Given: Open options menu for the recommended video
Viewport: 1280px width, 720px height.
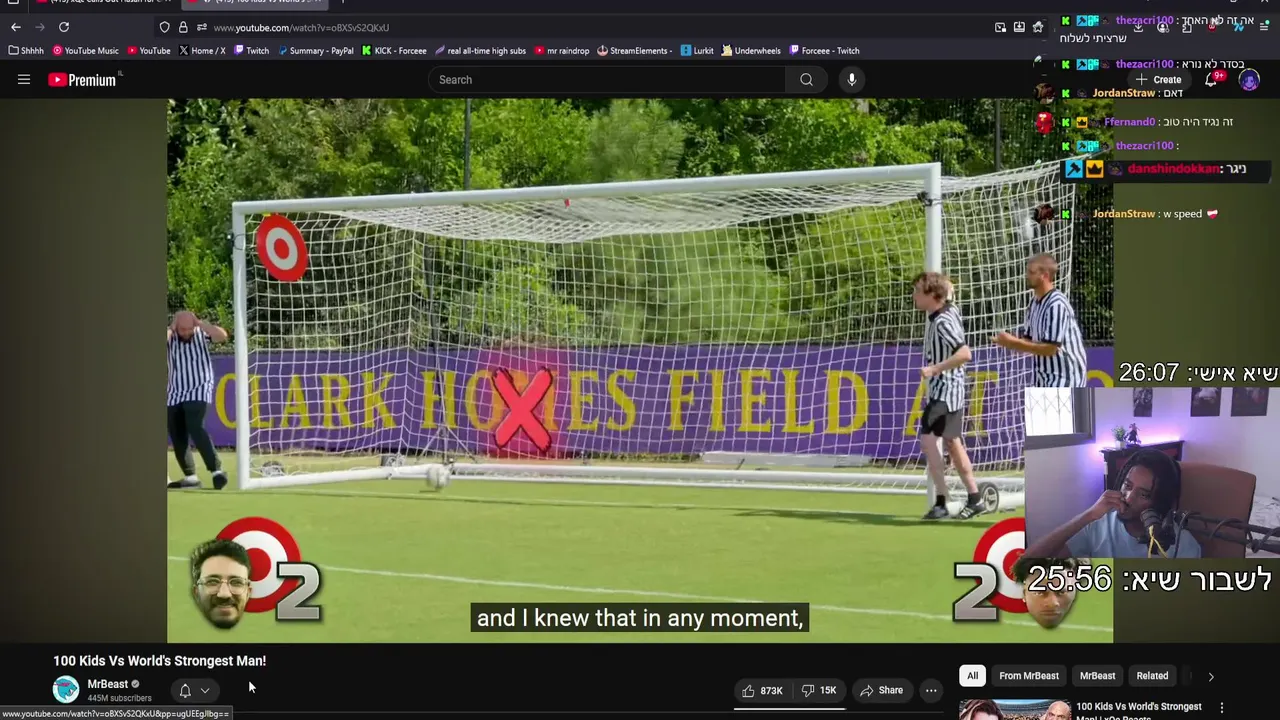Looking at the screenshot, I should (x=1221, y=708).
